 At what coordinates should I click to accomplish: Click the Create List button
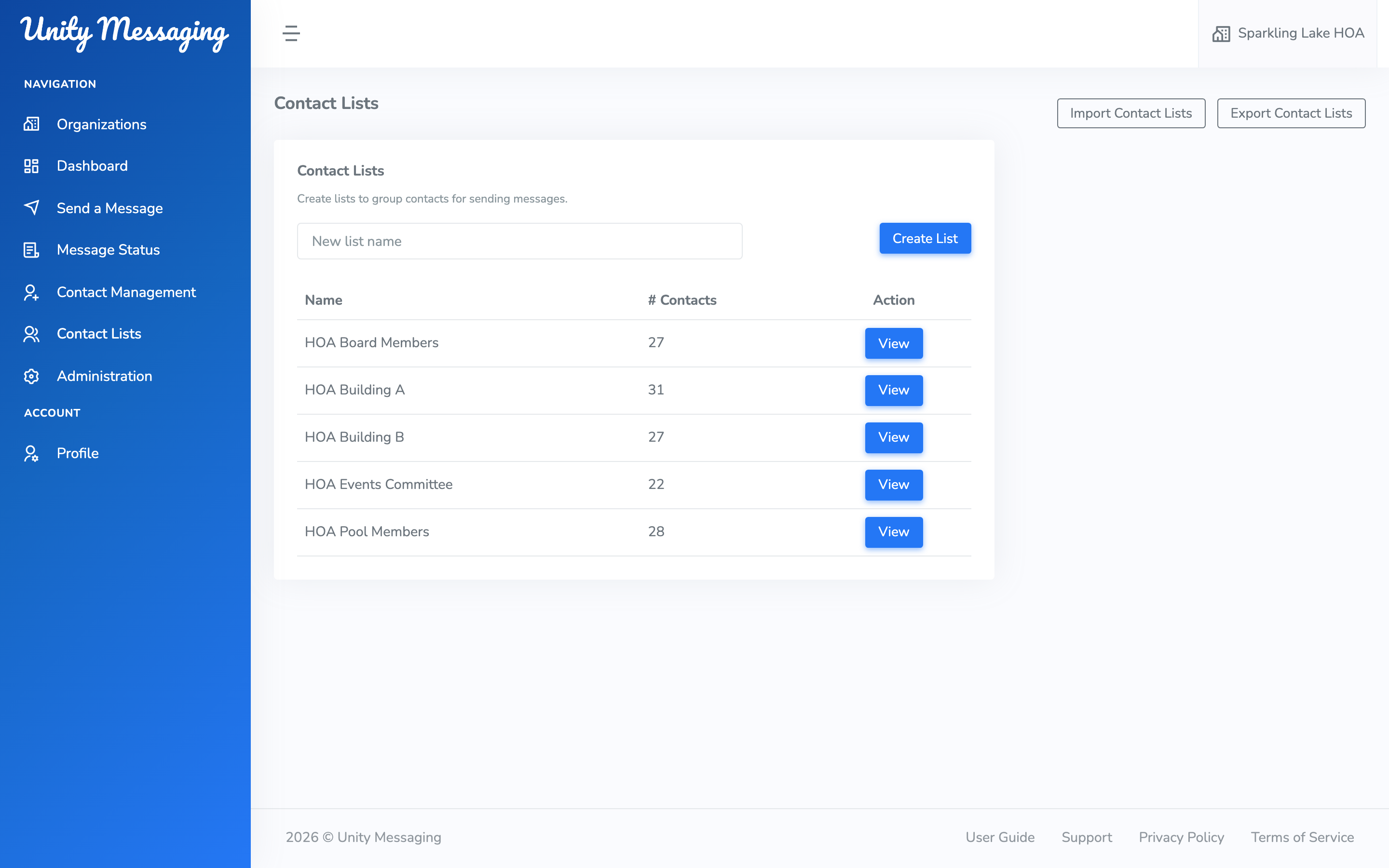925,238
